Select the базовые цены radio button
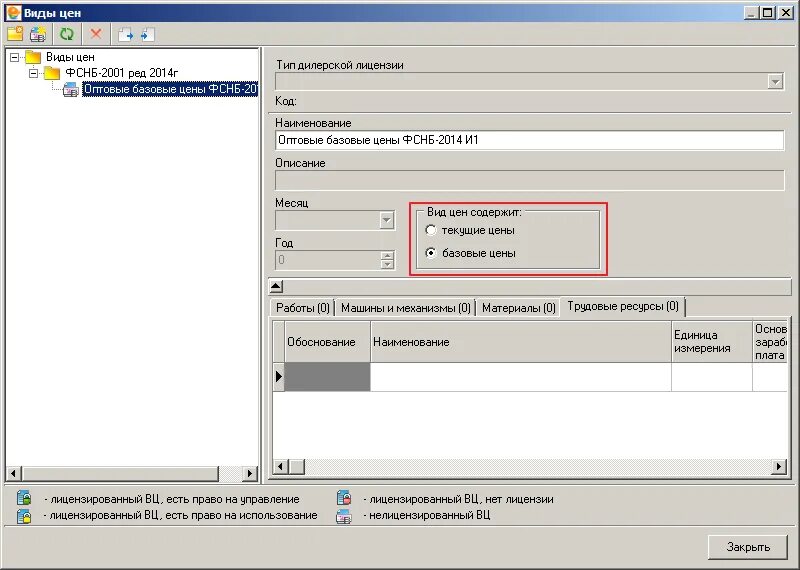Viewport: 800px width, 570px height. [x=431, y=253]
